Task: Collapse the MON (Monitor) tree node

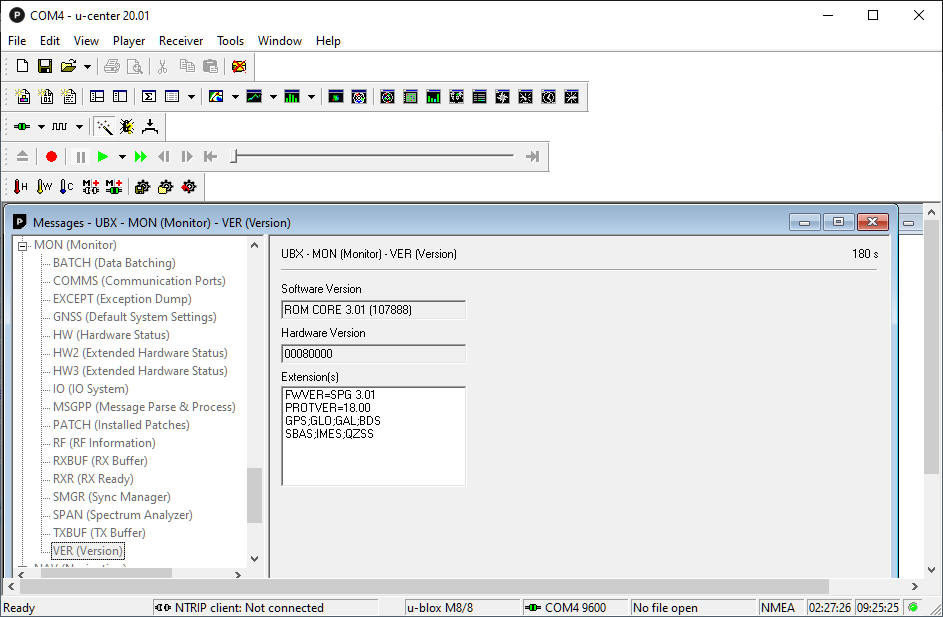Action: 22,245
